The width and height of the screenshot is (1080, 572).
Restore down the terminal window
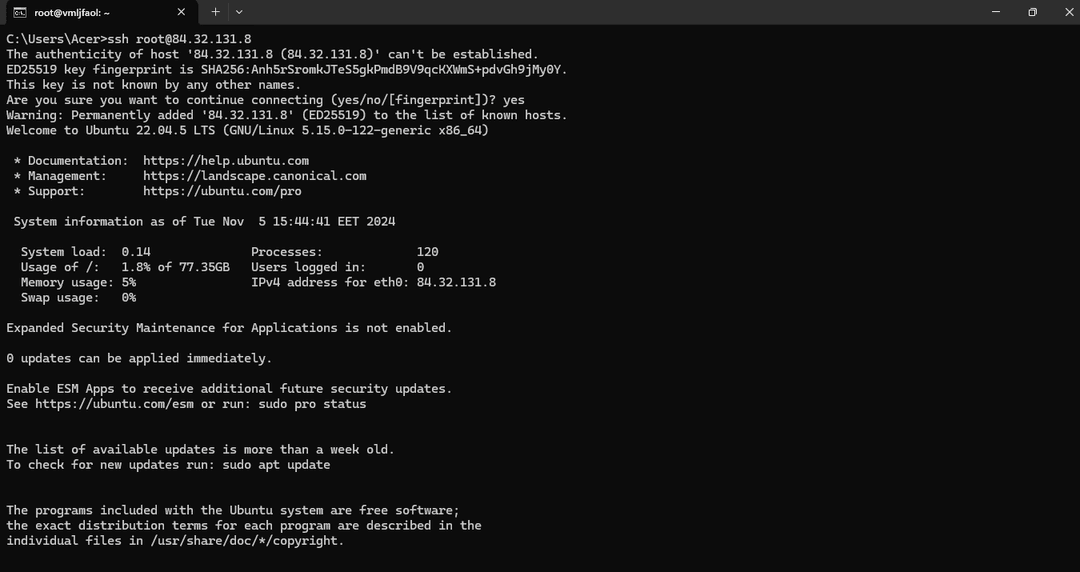pos(1032,12)
